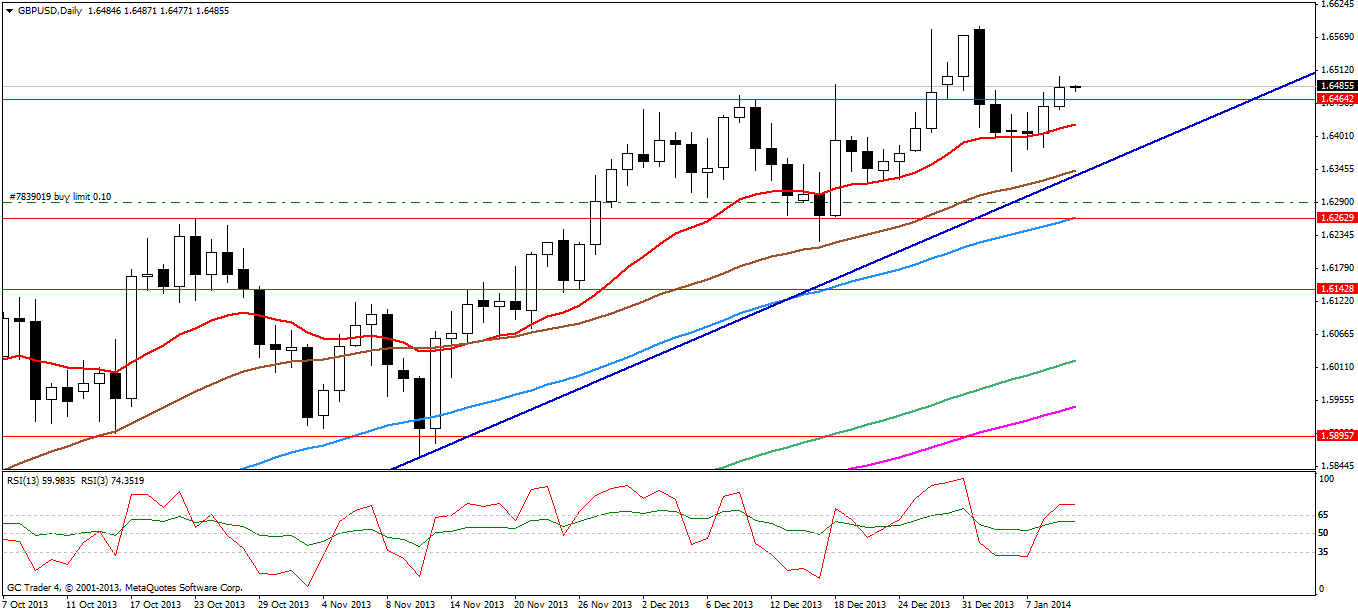Select the red price tag 1.61428

point(1336,289)
